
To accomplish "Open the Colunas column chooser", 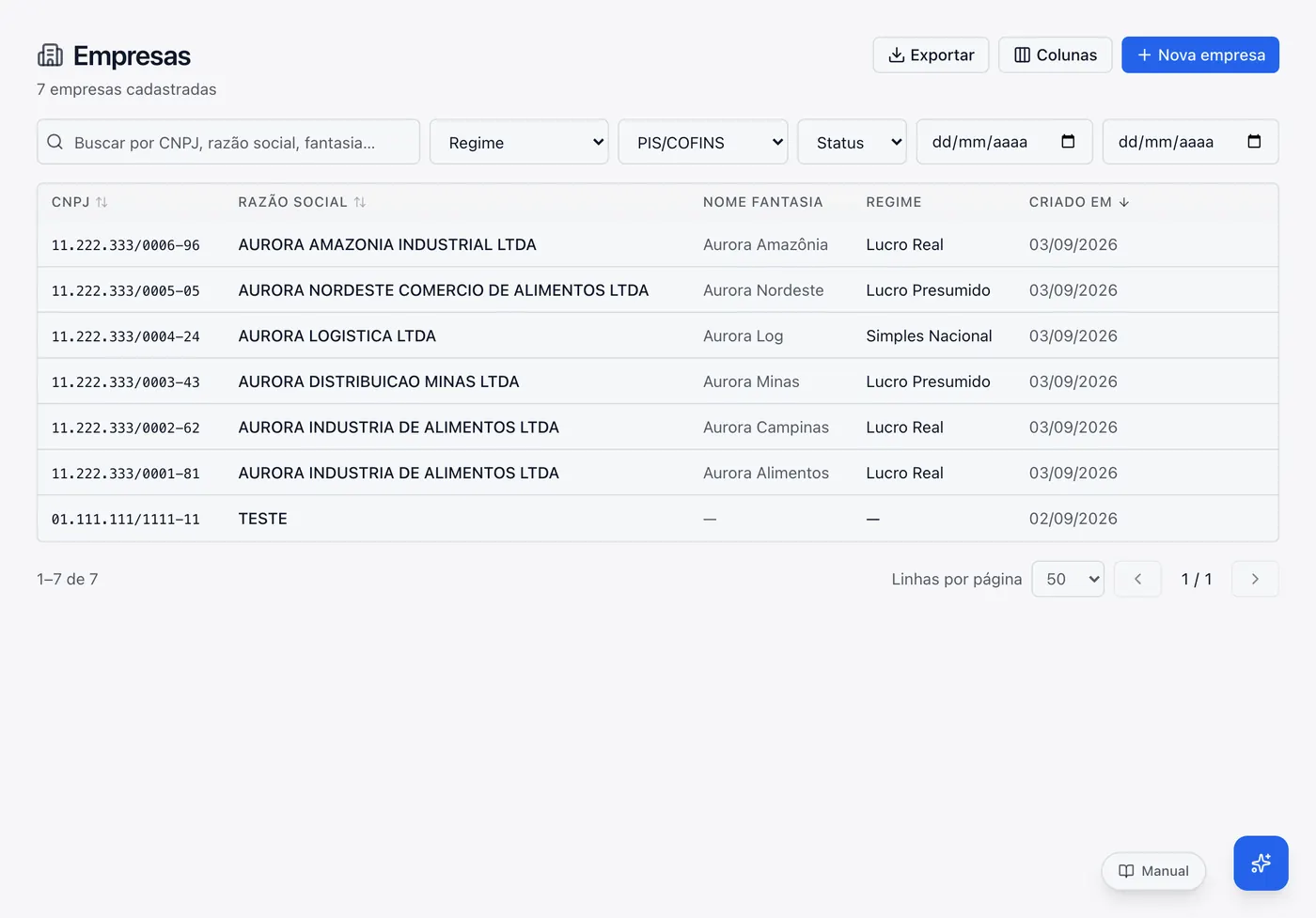I will [1056, 54].
